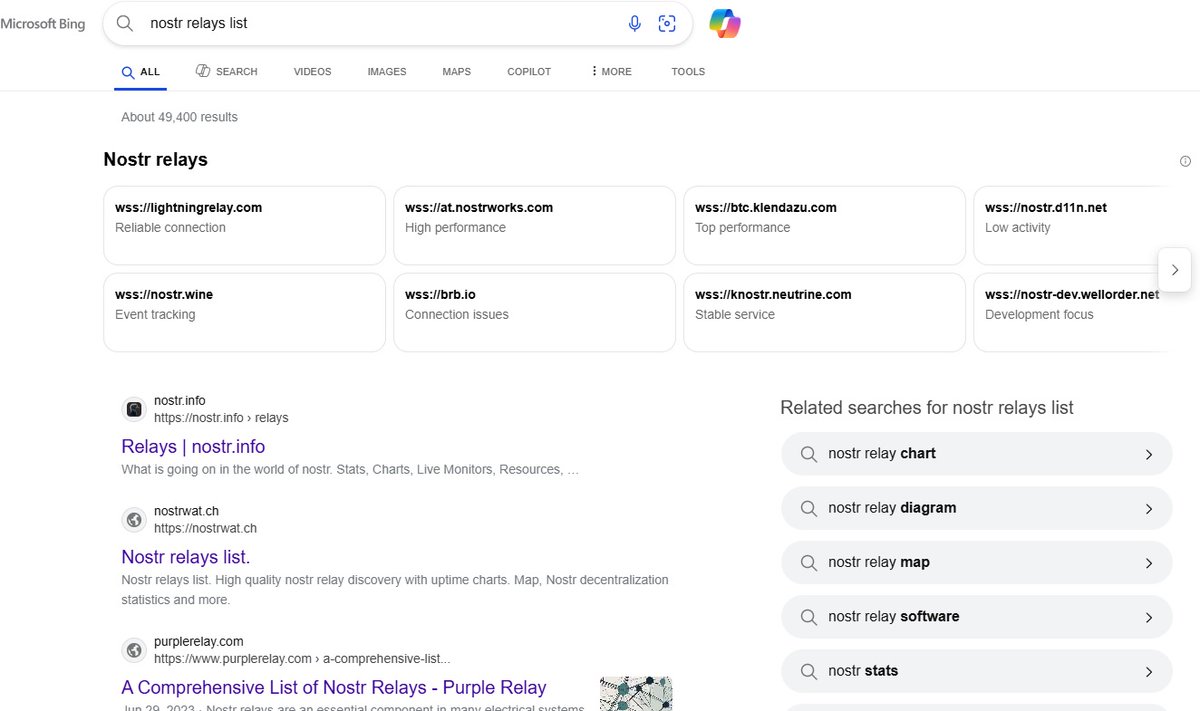Image resolution: width=1200 pixels, height=711 pixels.
Task: Click magnifier icon beside nostr relay chart
Action: [809, 454]
